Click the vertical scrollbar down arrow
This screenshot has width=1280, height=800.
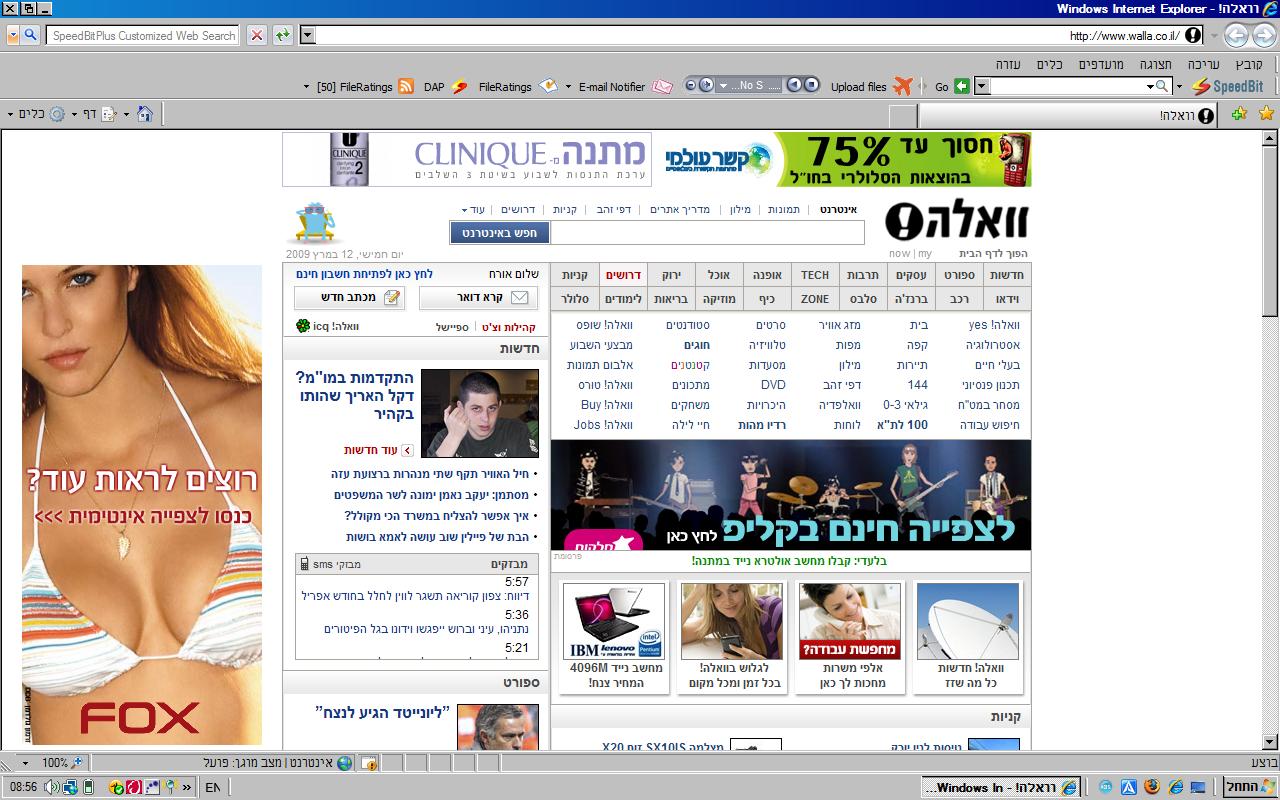point(1270,741)
